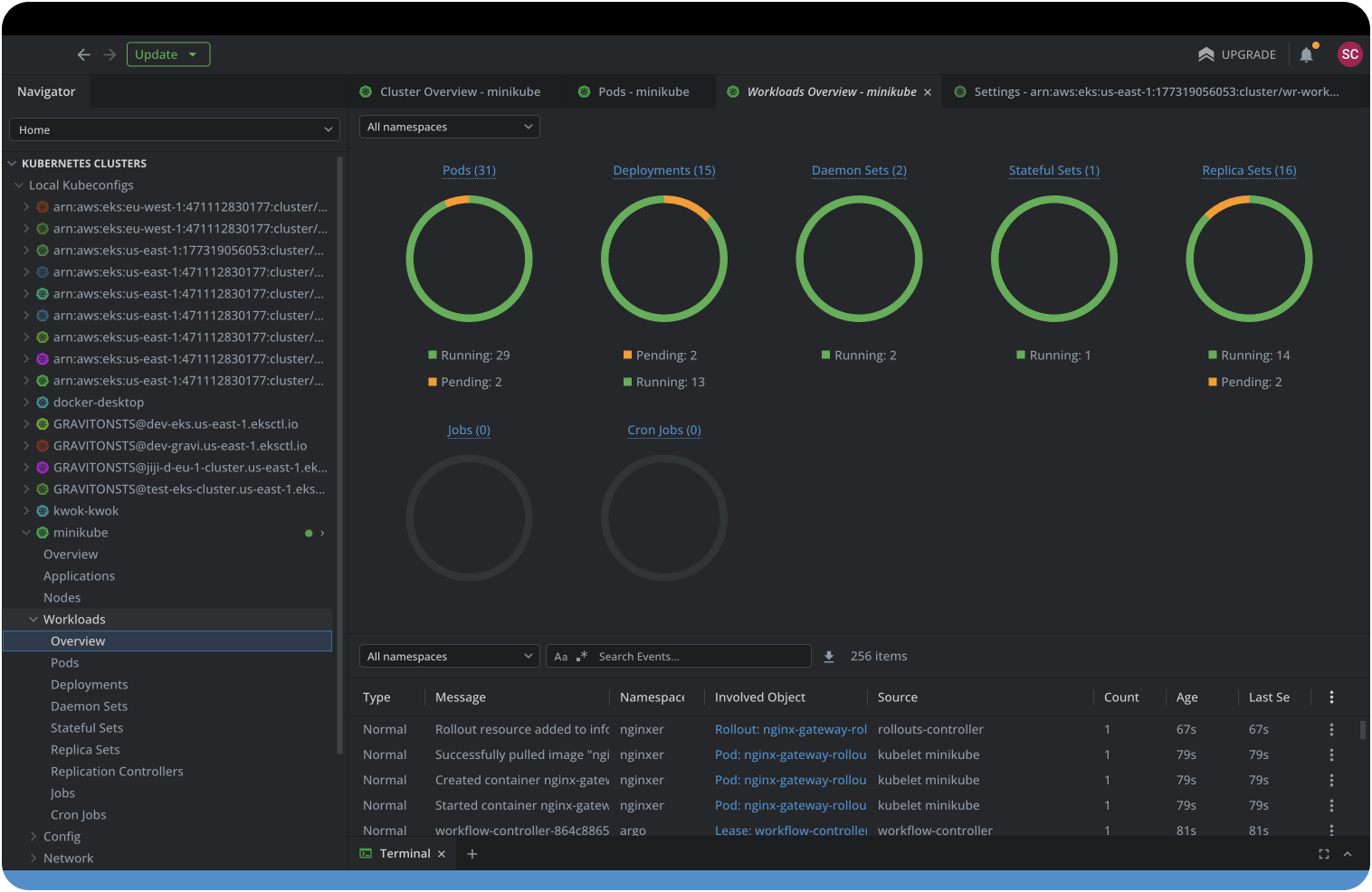Open row menu for Created container event
Image resolution: width=1372 pixels, height=892 pixels.
pyautogui.click(x=1331, y=780)
